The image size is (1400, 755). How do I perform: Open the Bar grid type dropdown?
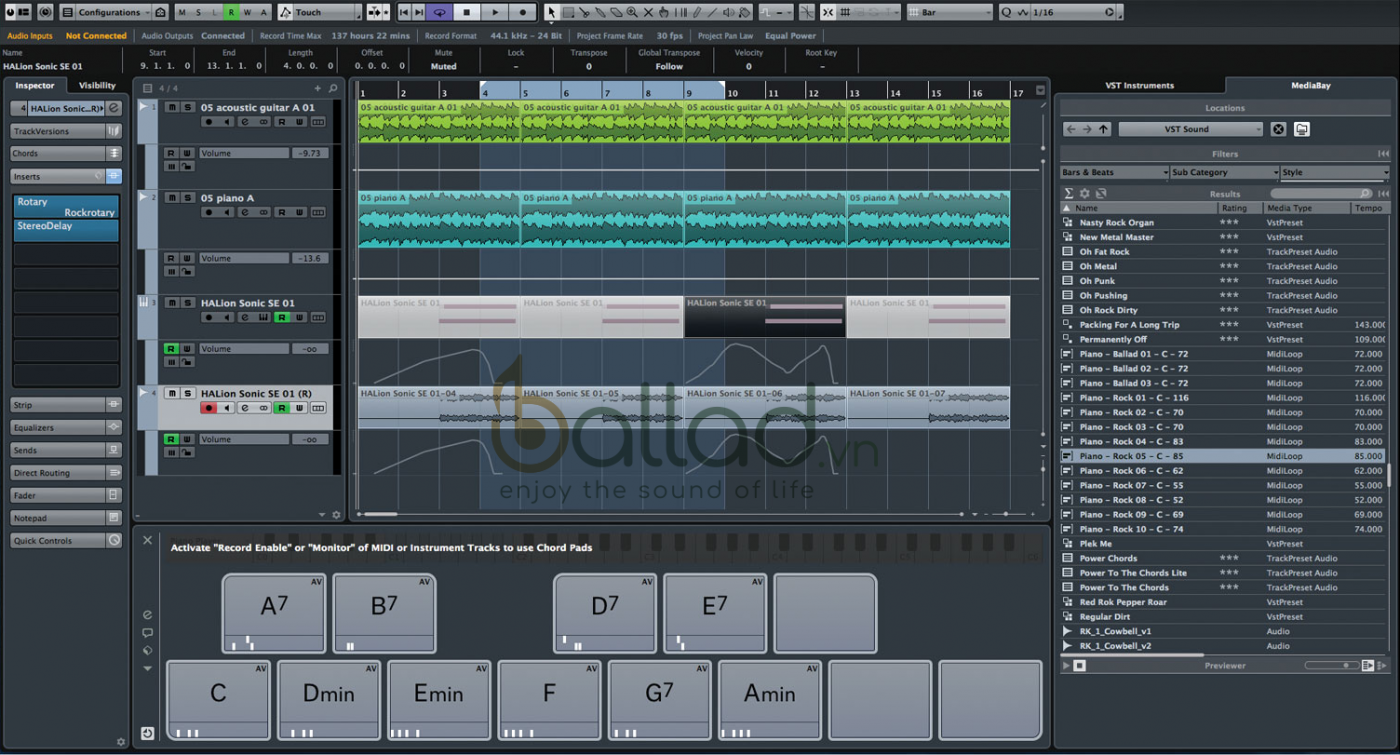click(950, 12)
